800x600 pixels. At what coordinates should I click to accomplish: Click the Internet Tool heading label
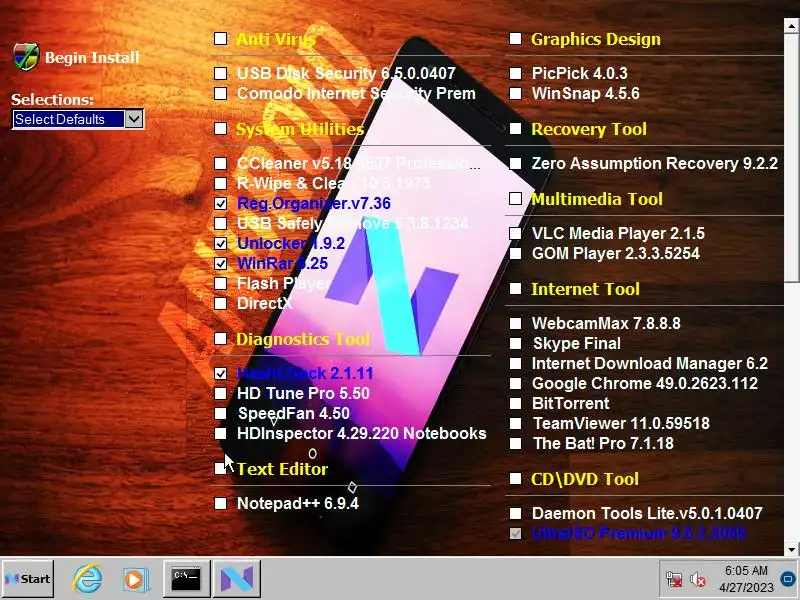click(x=585, y=289)
